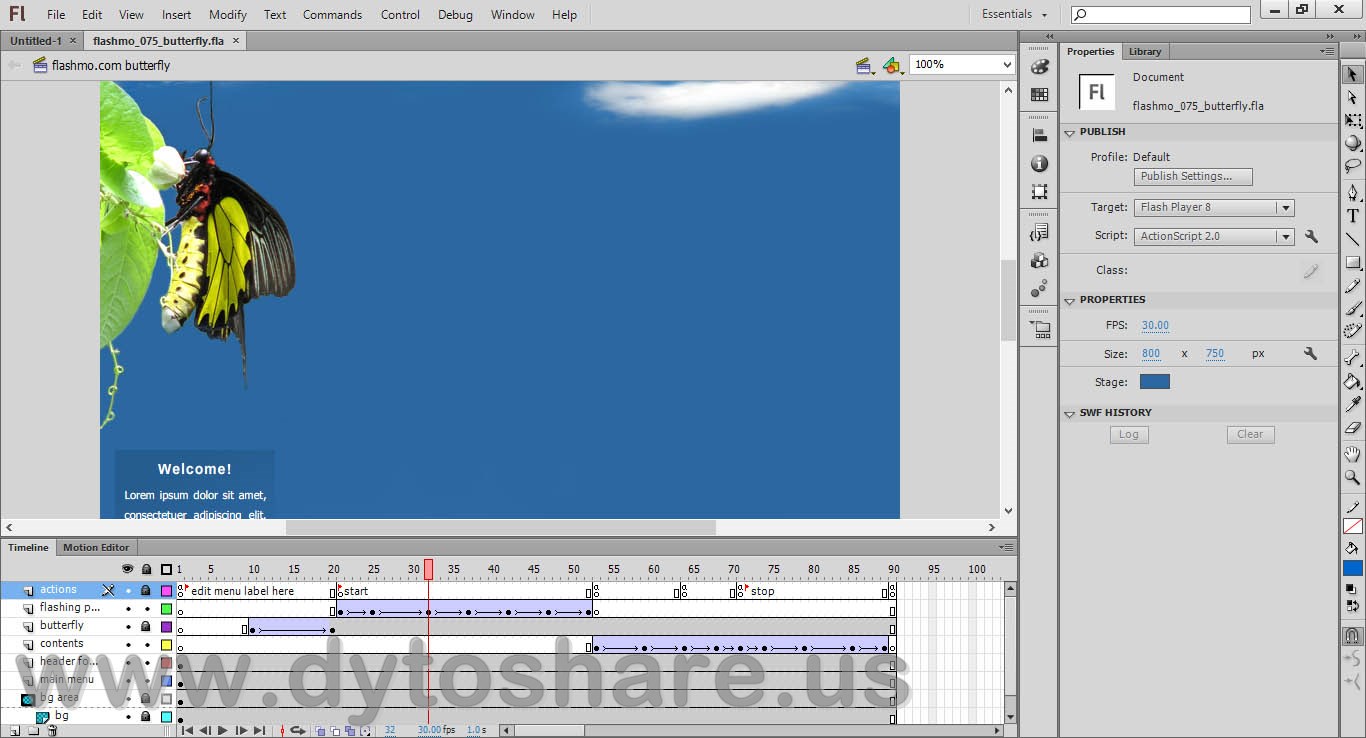Toggle lock on butterfly layer
Screen dimensions: 1366x738
pyautogui.click(x=146, y=626)
